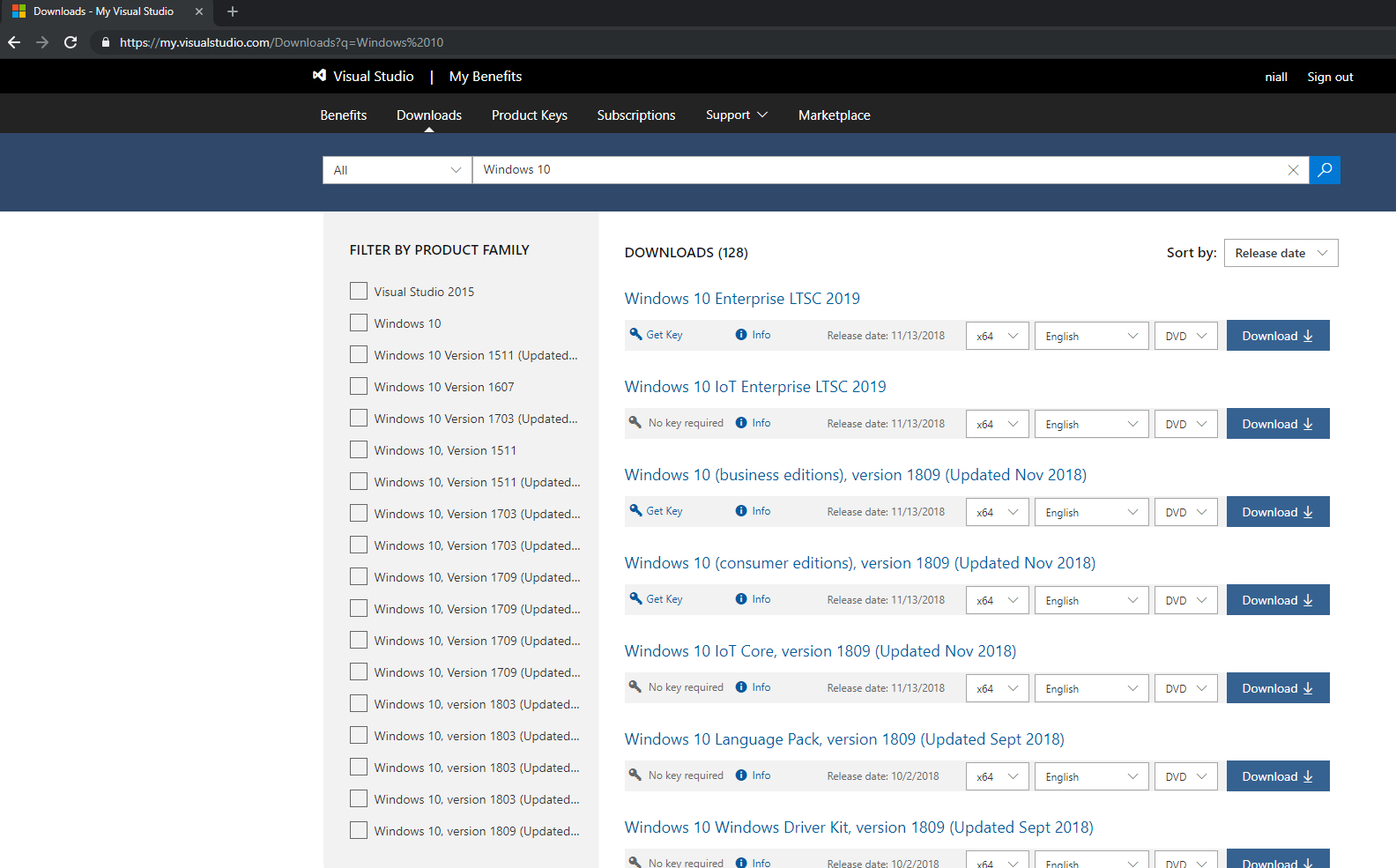Switch to the Subscriptions tab
The image size is (1396, 868).
pos(636,115)
